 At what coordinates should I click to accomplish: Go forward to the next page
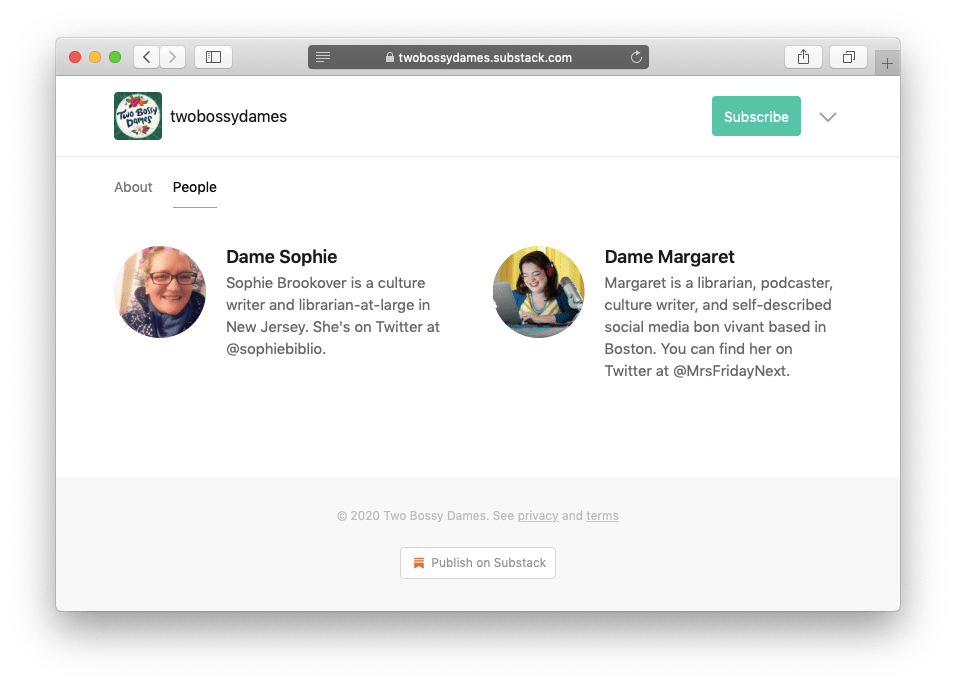(x=172, y=57)
